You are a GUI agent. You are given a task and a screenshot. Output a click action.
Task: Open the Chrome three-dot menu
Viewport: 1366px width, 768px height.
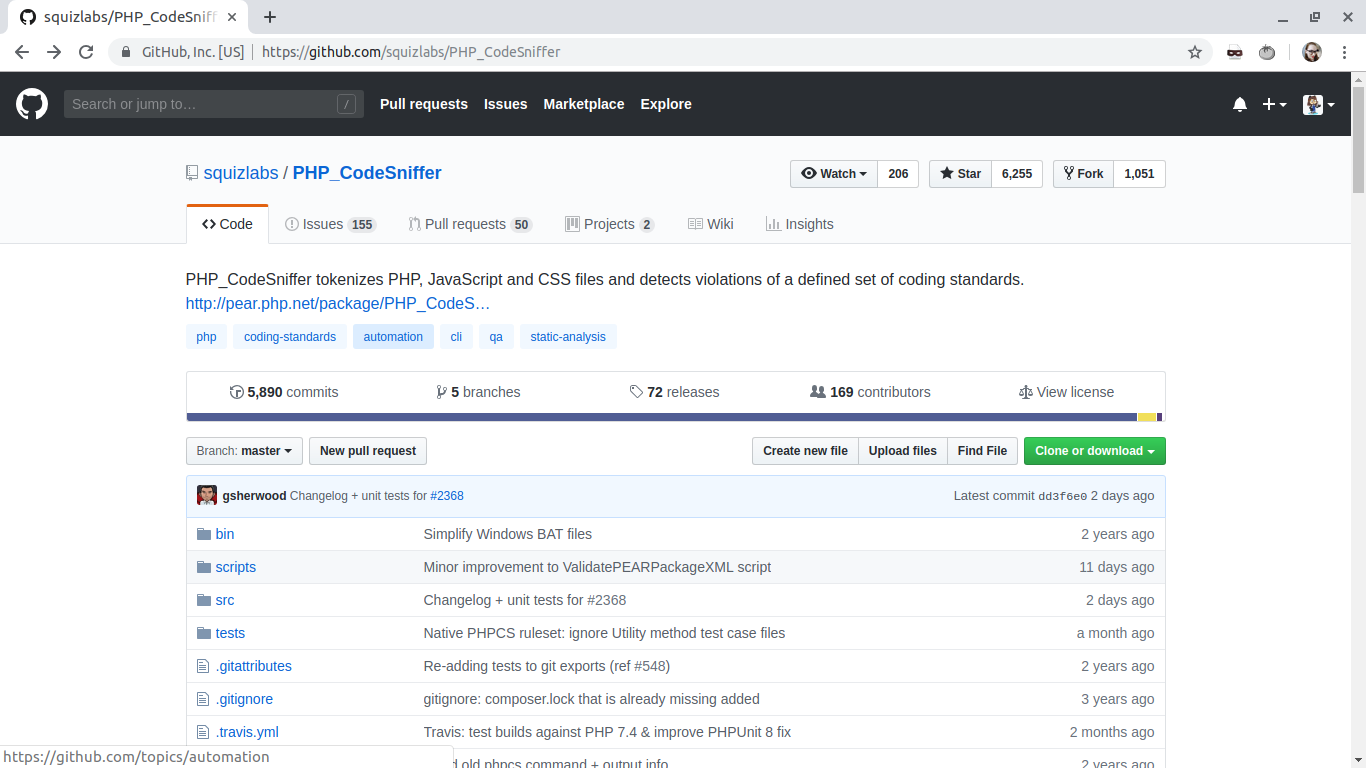(x=1344, y=52)
